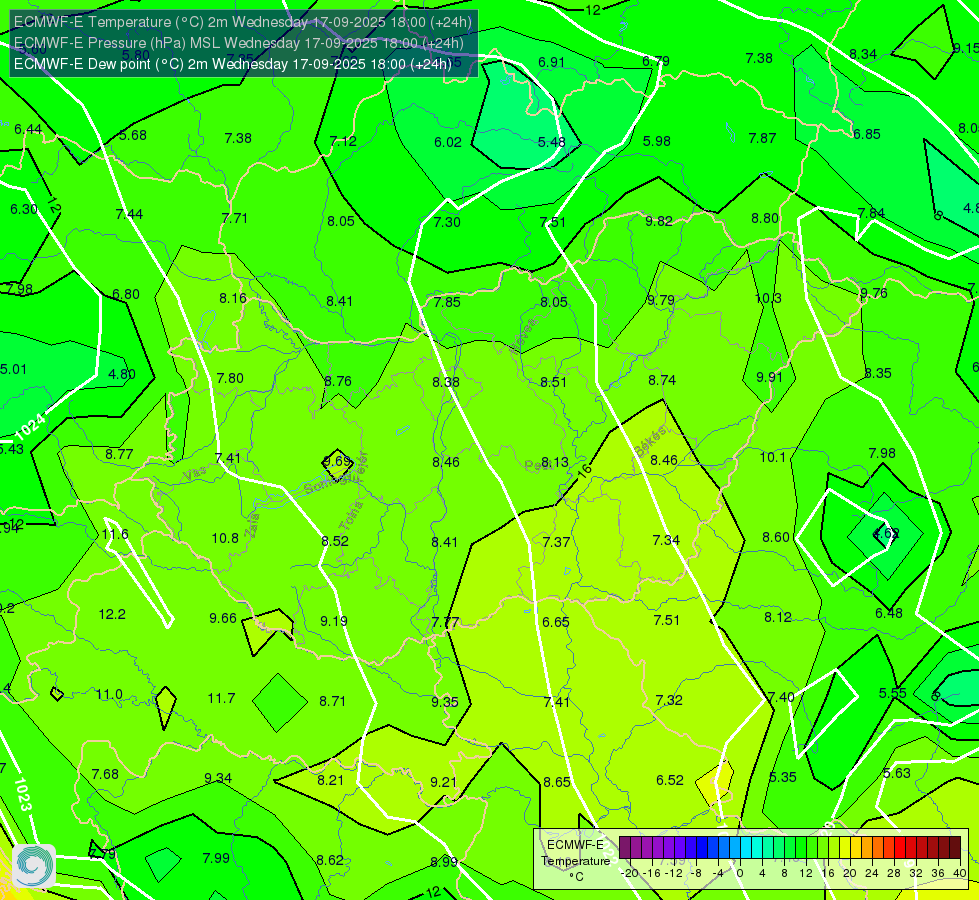Click the Heves county label
Viewport: 979px width, 900px height.
[523, 337]
